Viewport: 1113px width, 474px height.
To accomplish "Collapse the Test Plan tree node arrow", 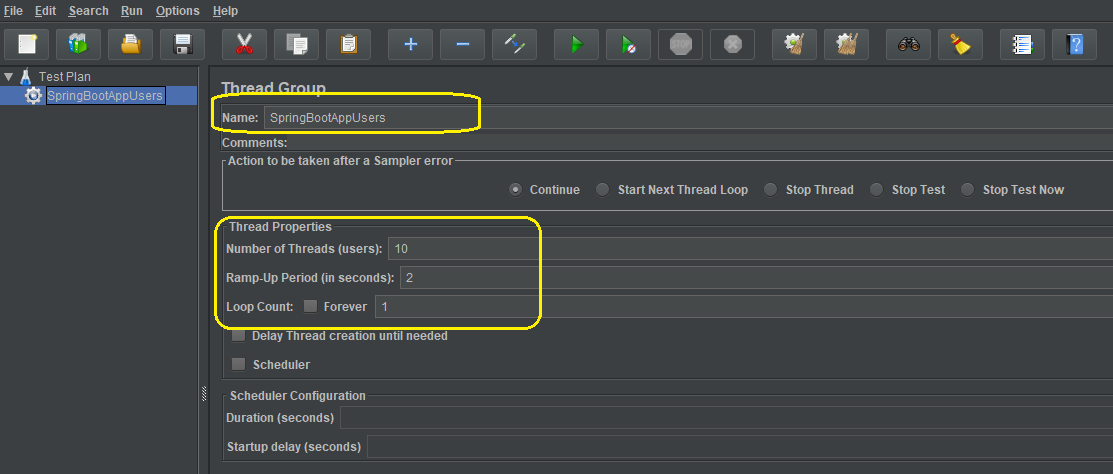I will tap(9, 76).
